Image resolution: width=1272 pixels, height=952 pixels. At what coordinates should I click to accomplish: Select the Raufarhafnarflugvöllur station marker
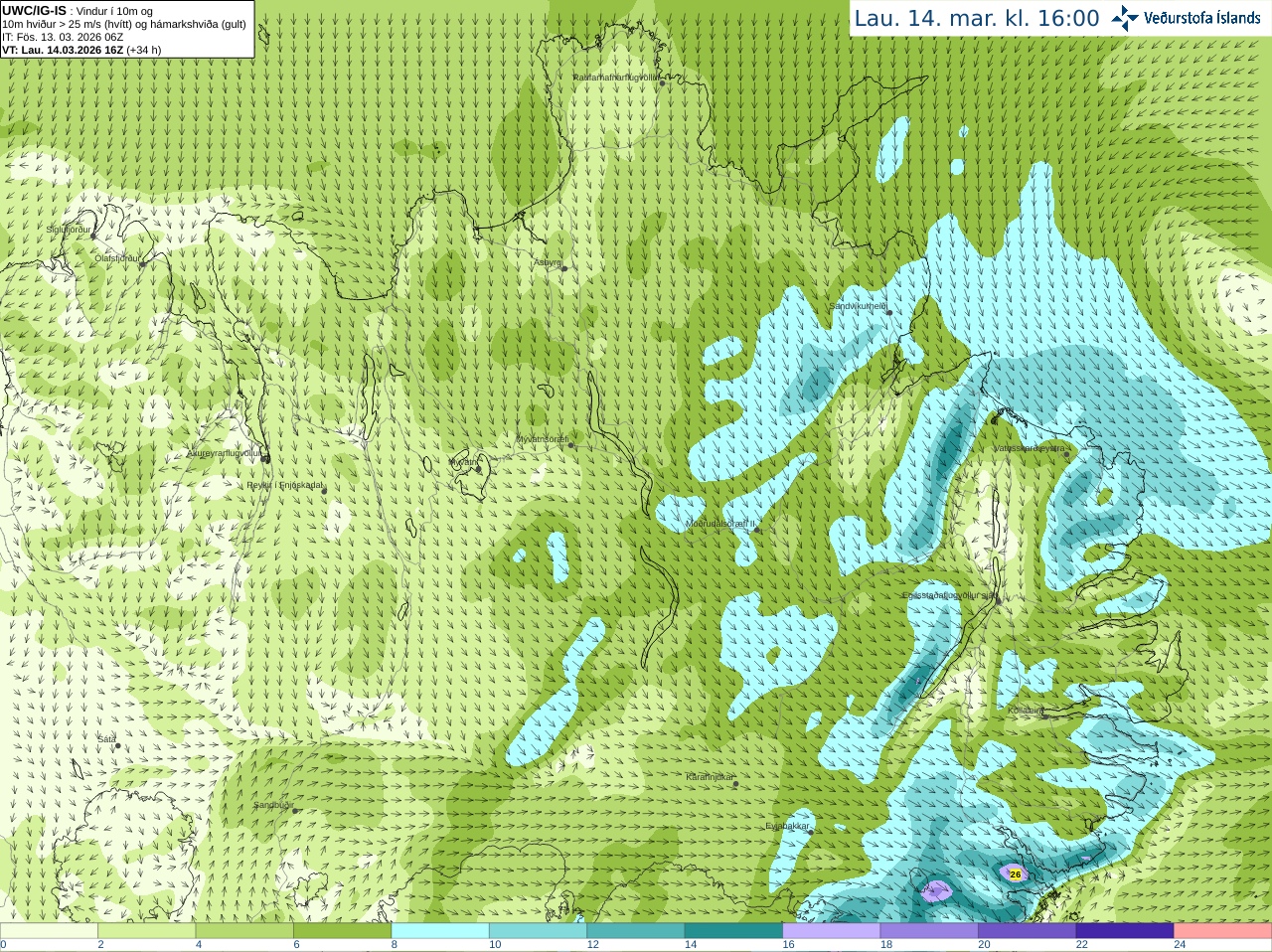click(663, 83)
